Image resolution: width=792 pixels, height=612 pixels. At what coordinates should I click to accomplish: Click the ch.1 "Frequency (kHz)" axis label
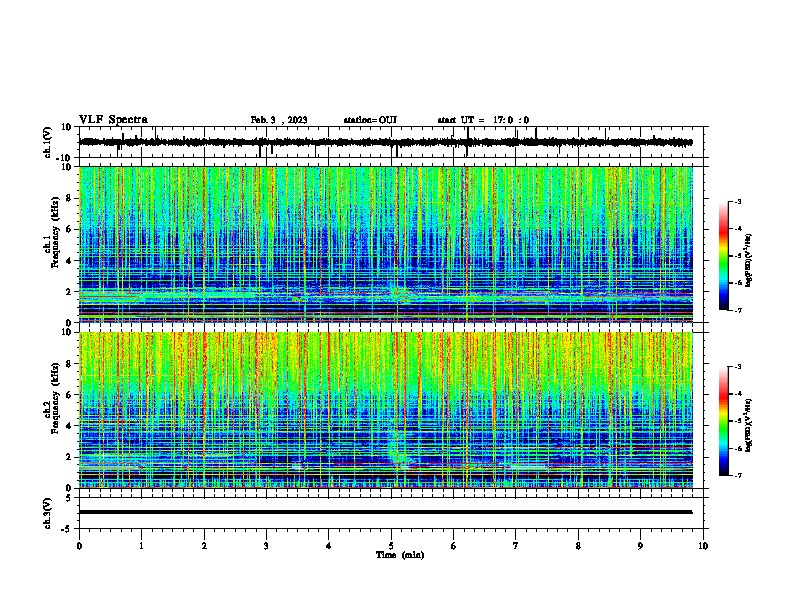point(55,232)
